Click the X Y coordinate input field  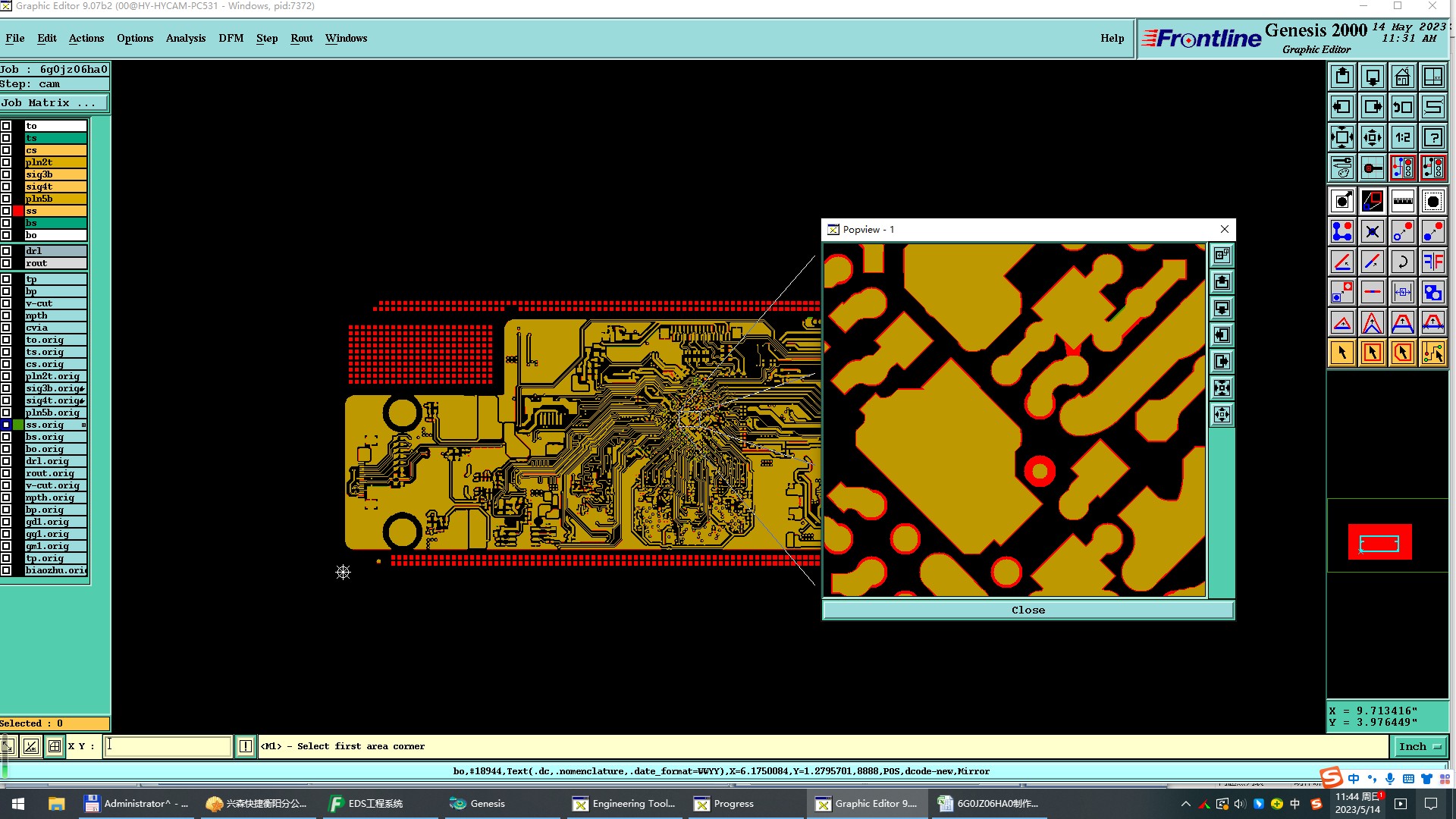[x=167, y=746]
